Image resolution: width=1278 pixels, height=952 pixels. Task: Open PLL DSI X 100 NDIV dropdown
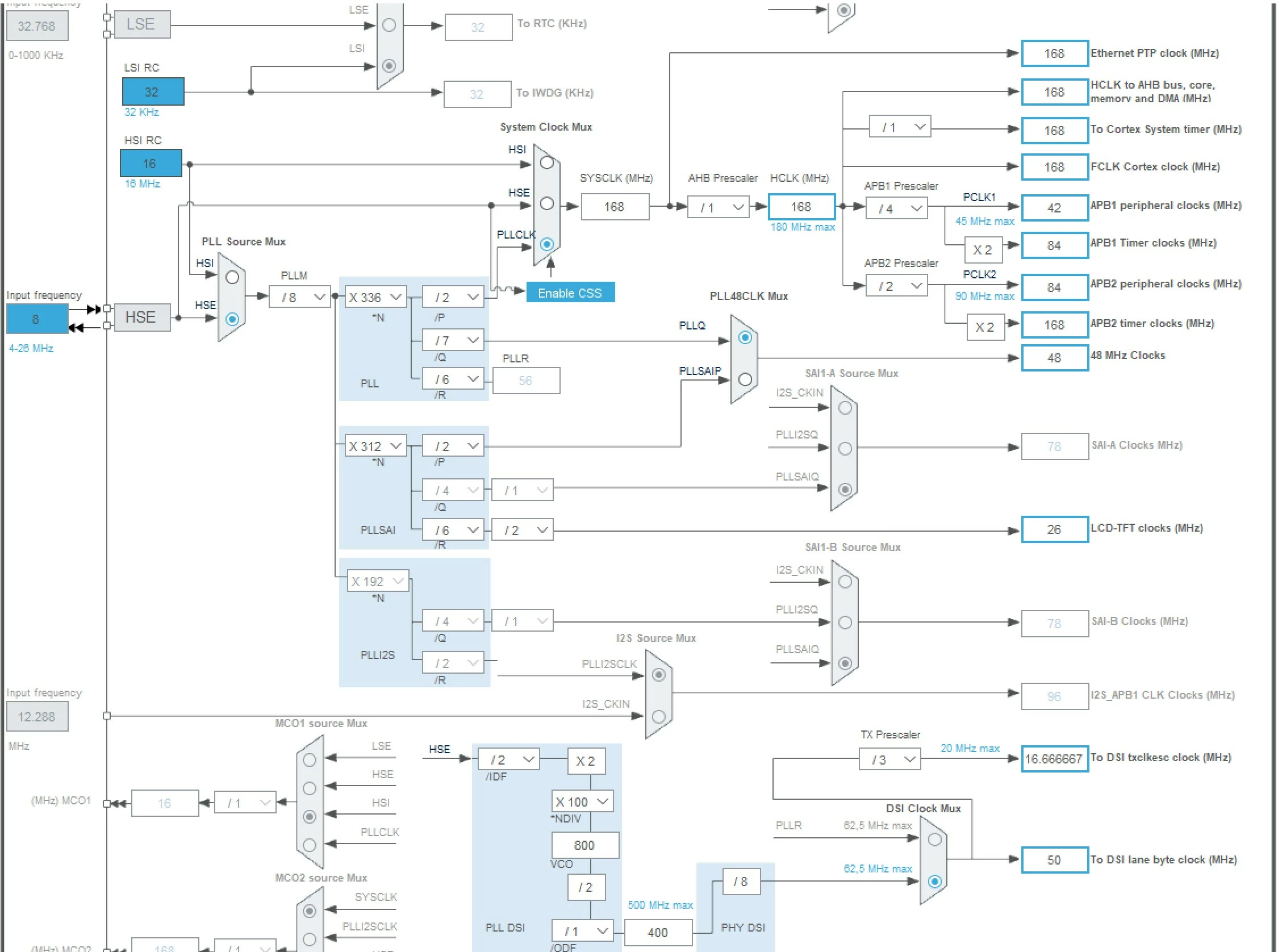point(583,801)
